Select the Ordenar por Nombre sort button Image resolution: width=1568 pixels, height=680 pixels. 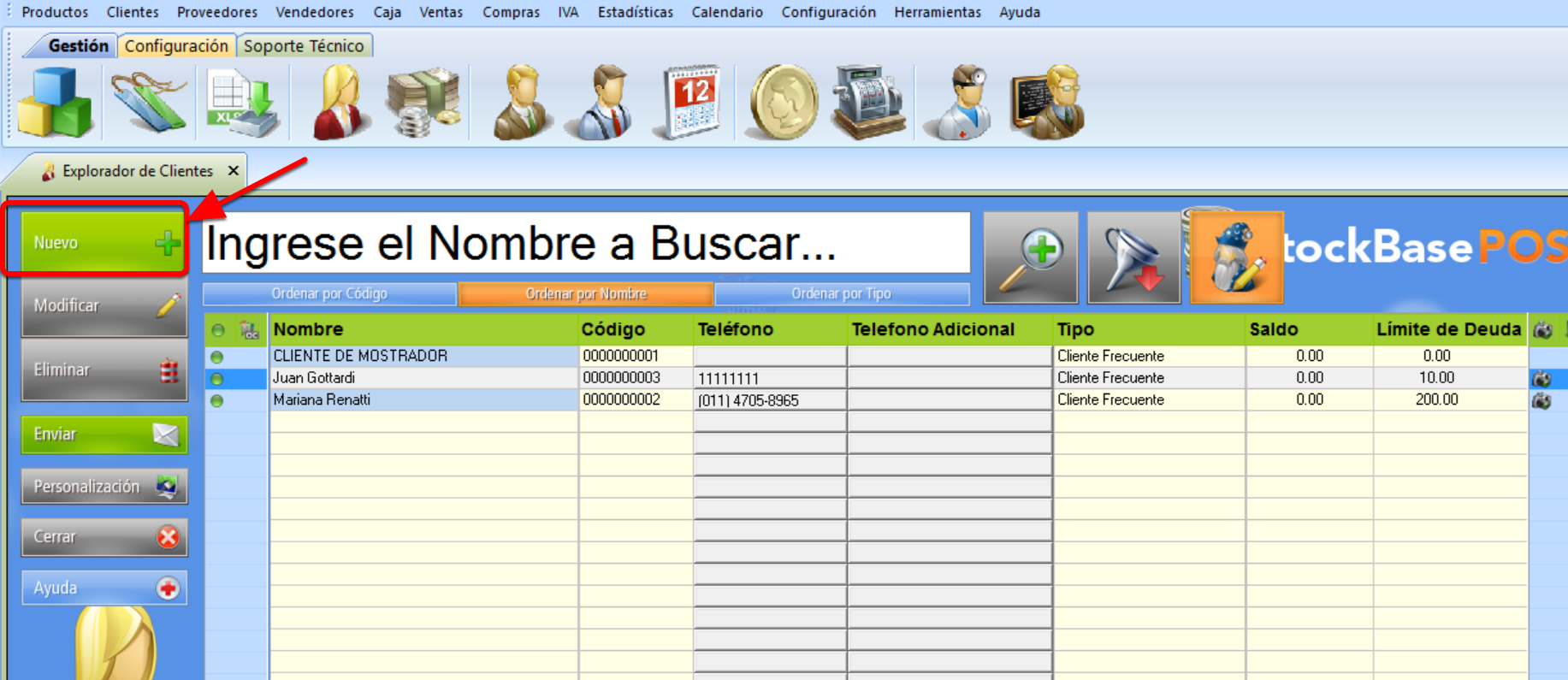586,294
